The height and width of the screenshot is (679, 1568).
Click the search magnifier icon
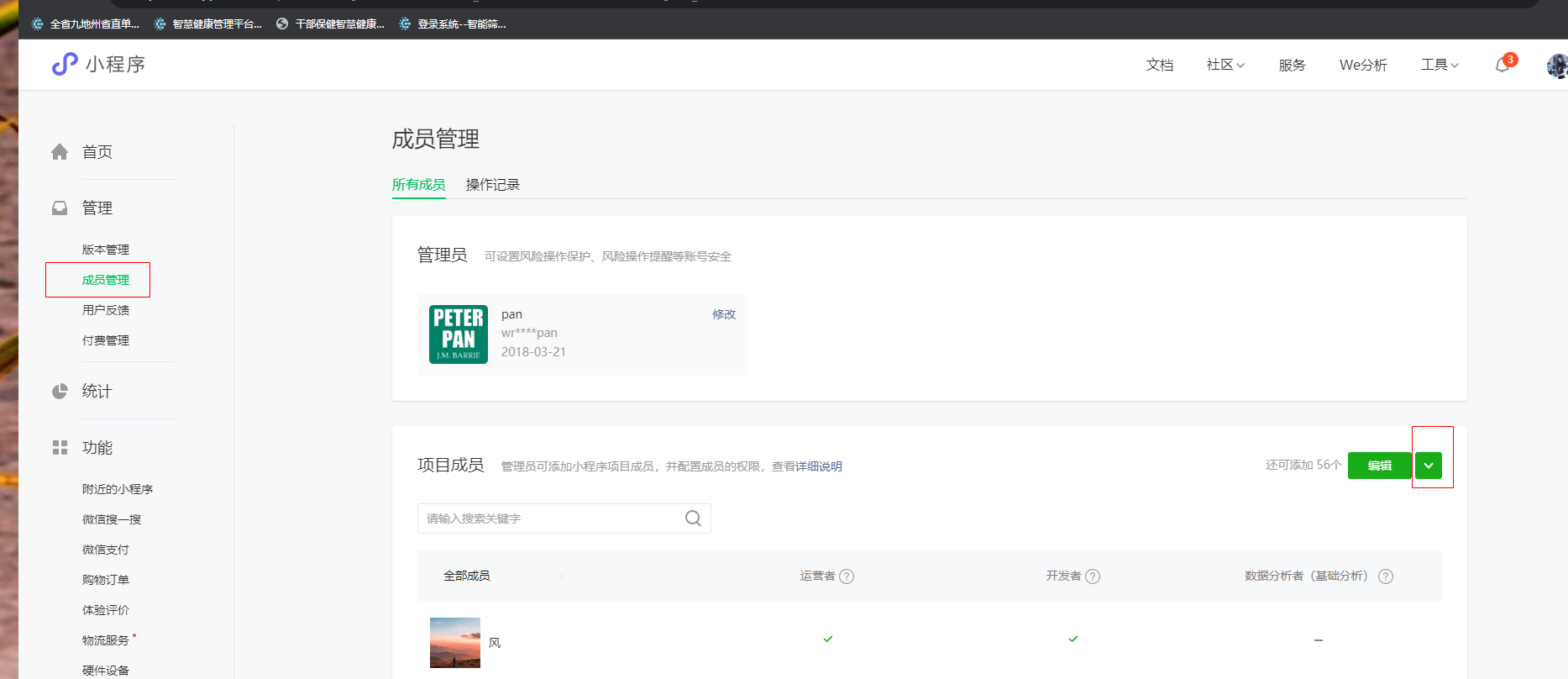693,518
